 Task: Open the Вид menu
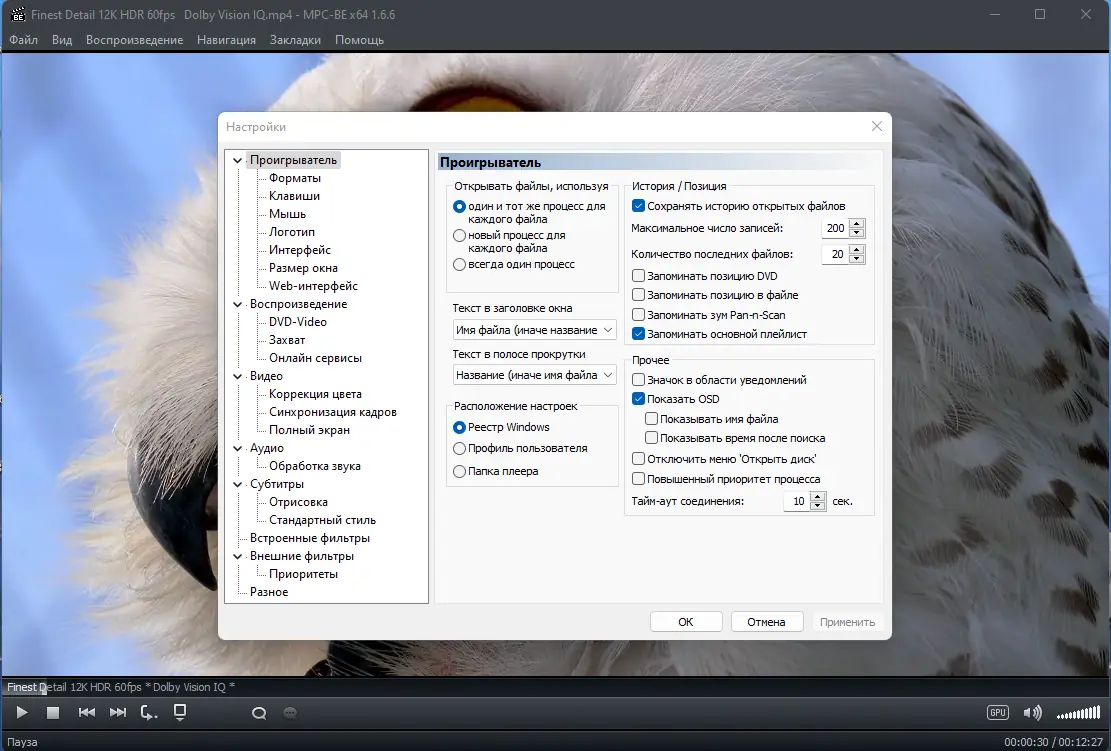(62, 40)
